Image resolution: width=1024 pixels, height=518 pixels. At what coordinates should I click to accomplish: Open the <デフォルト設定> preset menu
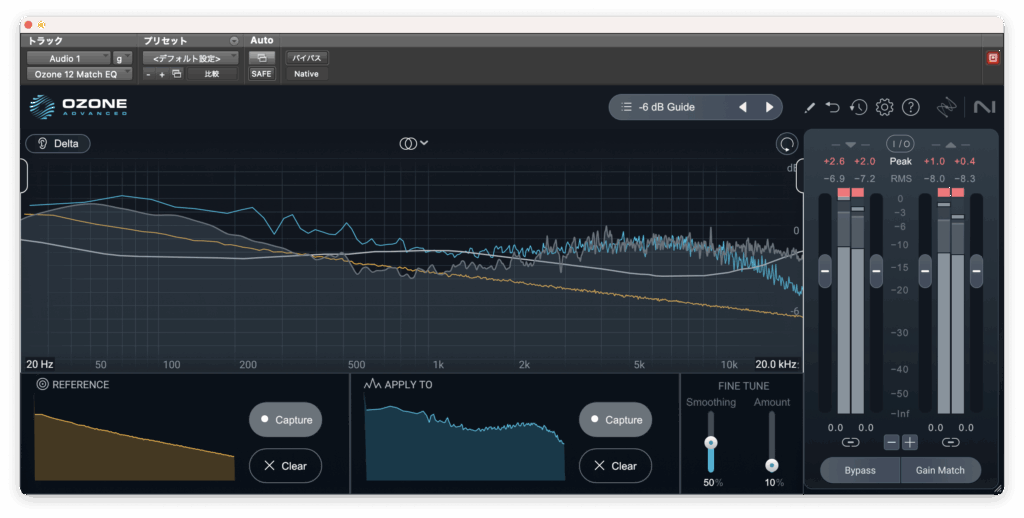[189, 58]
